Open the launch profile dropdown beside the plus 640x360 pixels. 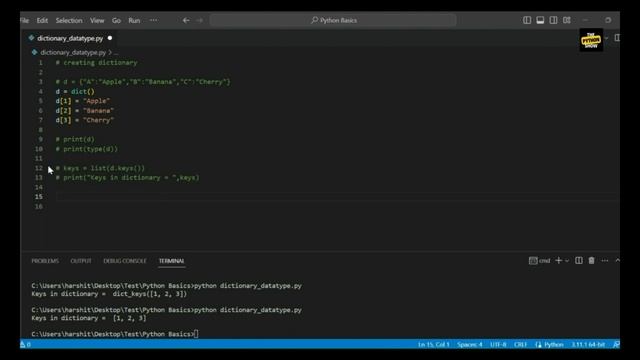567,260
